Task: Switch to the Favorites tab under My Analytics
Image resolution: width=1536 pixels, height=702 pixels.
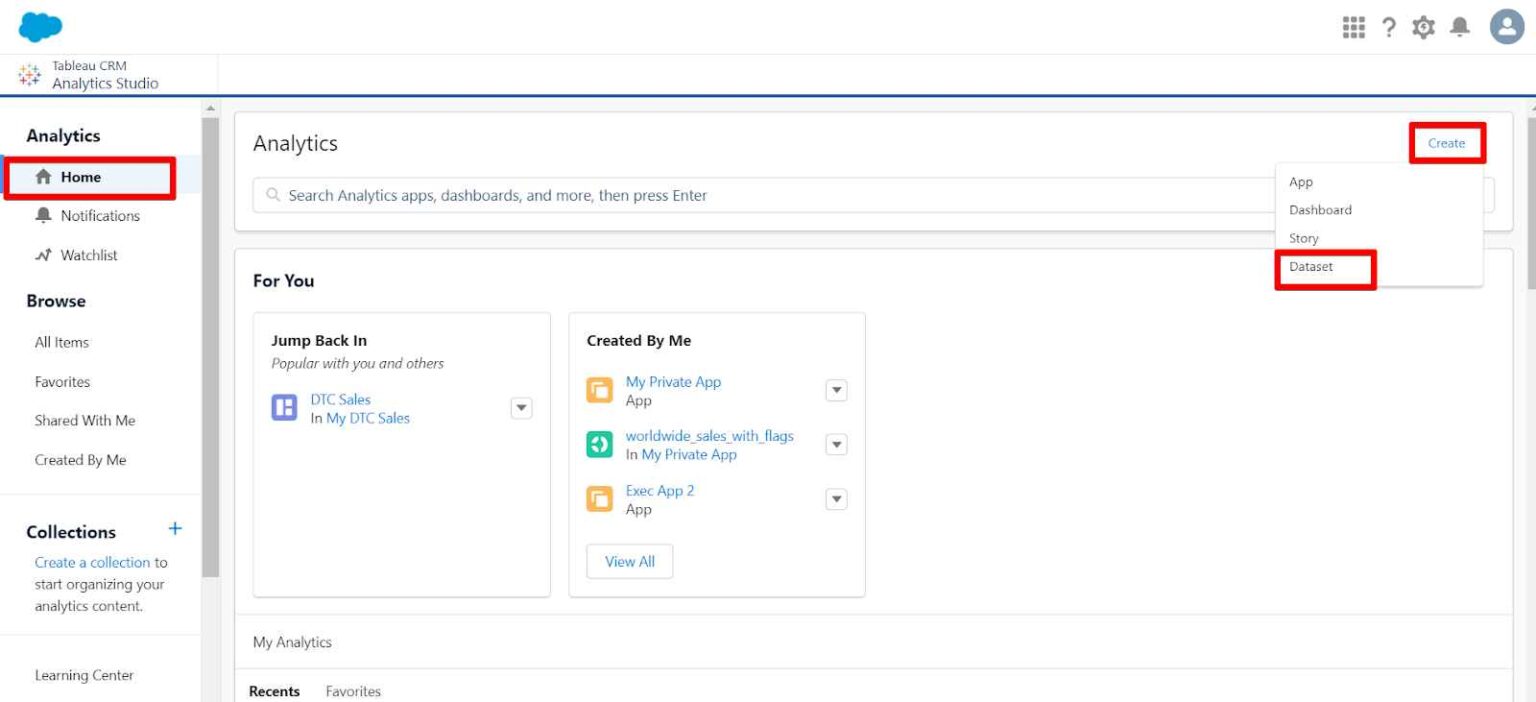Action: [x=353, y=691]
